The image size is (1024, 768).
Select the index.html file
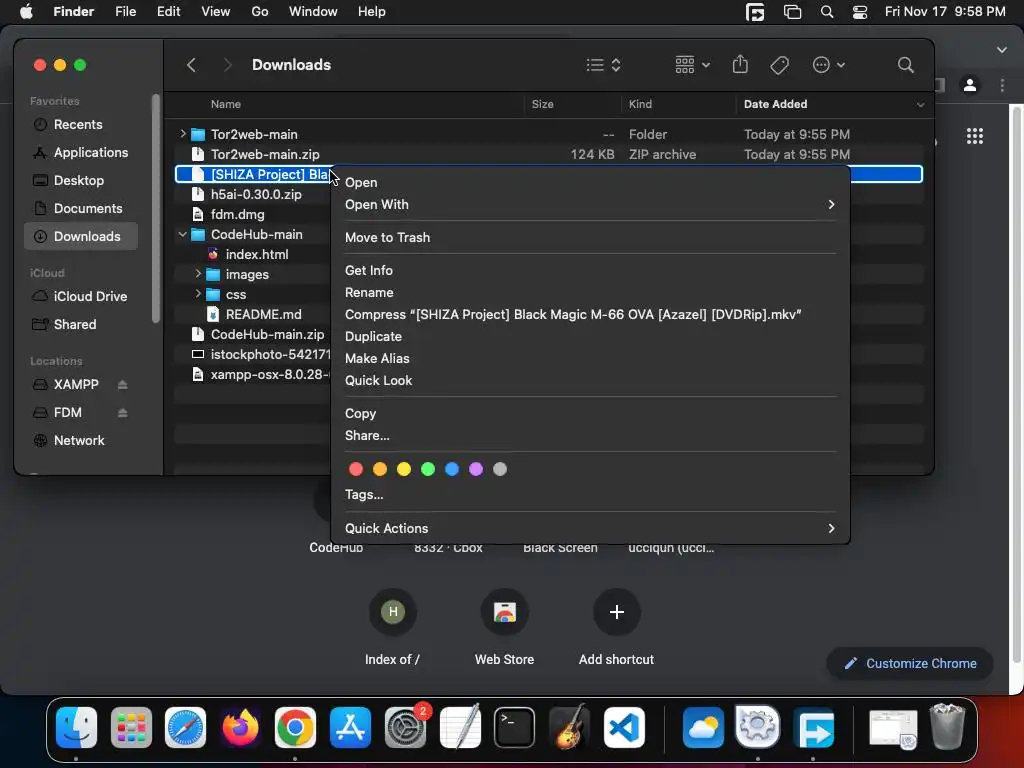click(257, 255)
